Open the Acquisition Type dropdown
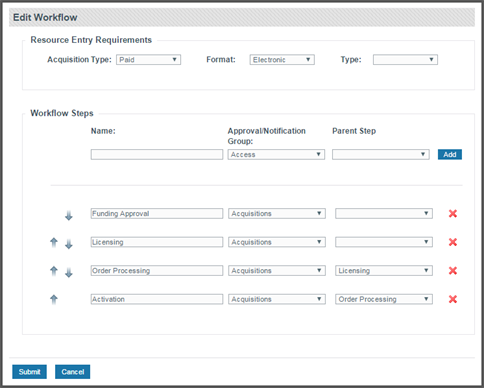This screenshot has height=388, width=484. click(148, 60)
